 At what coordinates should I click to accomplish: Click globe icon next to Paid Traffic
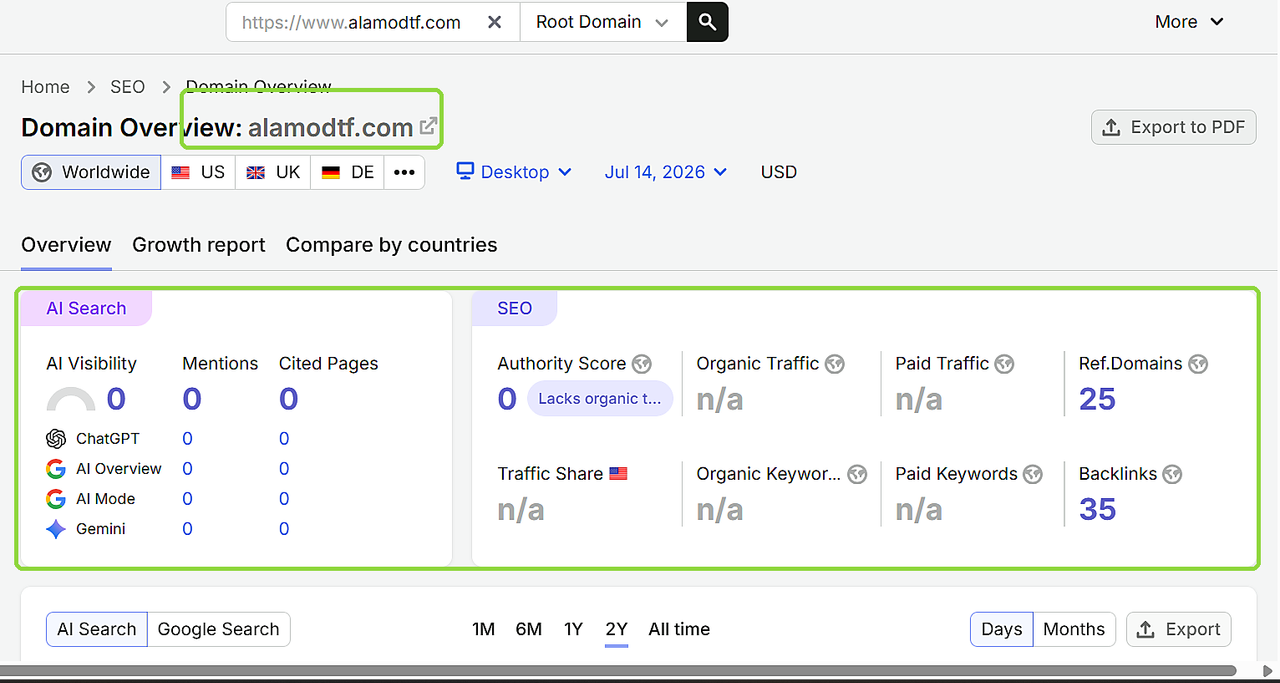point(1005,364)
